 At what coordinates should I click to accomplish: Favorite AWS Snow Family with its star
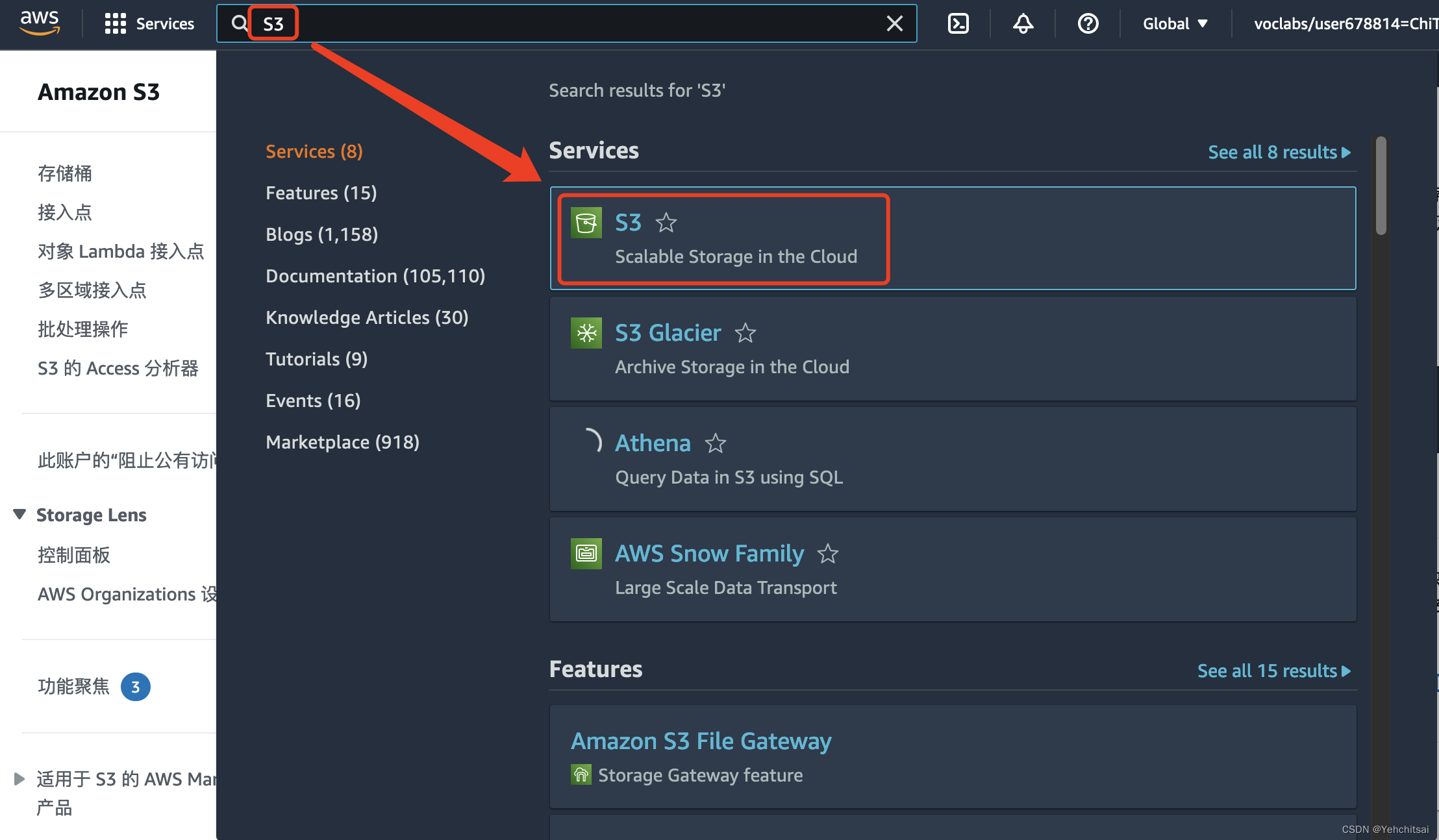pyautogui.click(x=828, y=554)
